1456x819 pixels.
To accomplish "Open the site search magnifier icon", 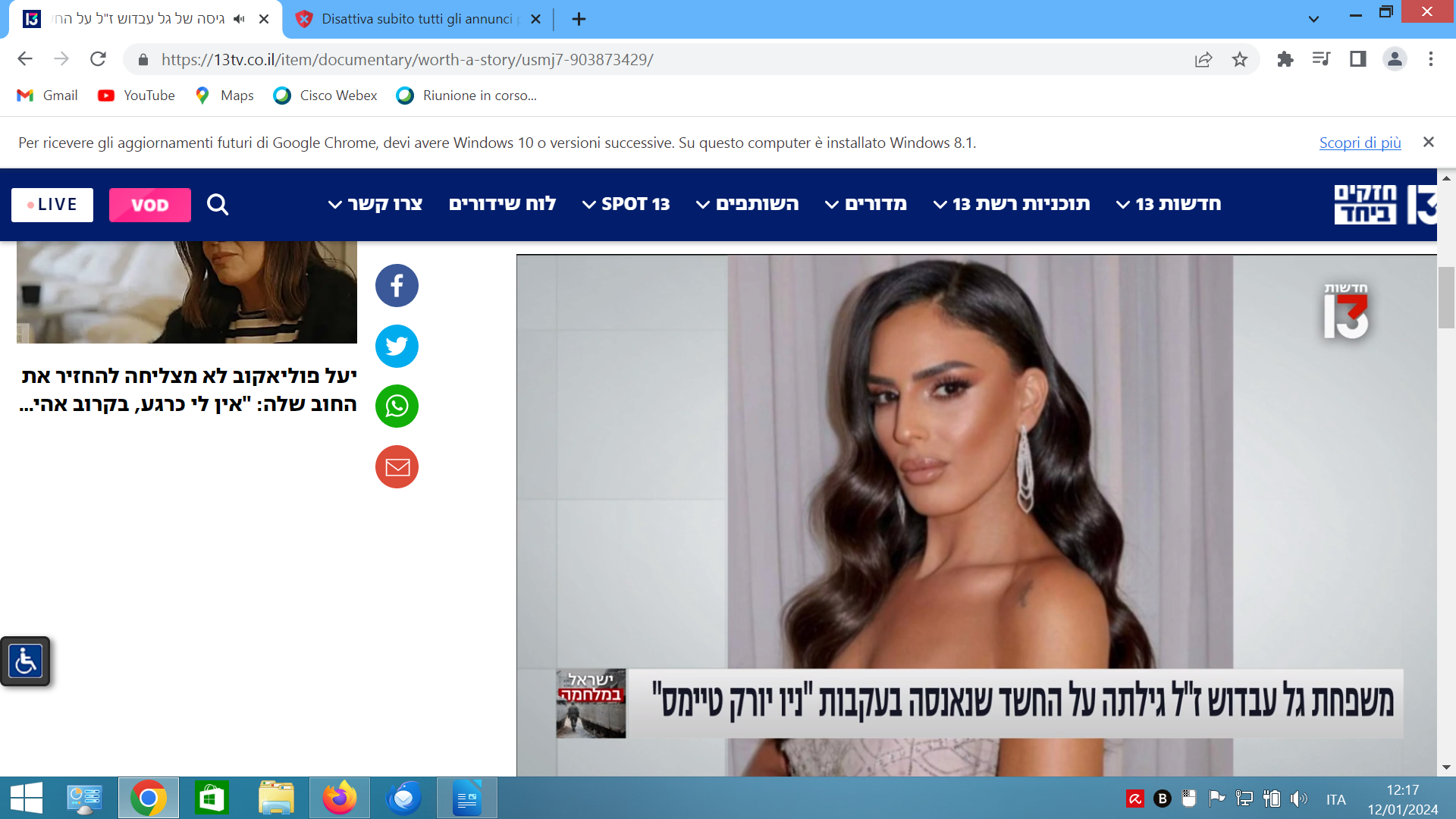I will point(218,205).
